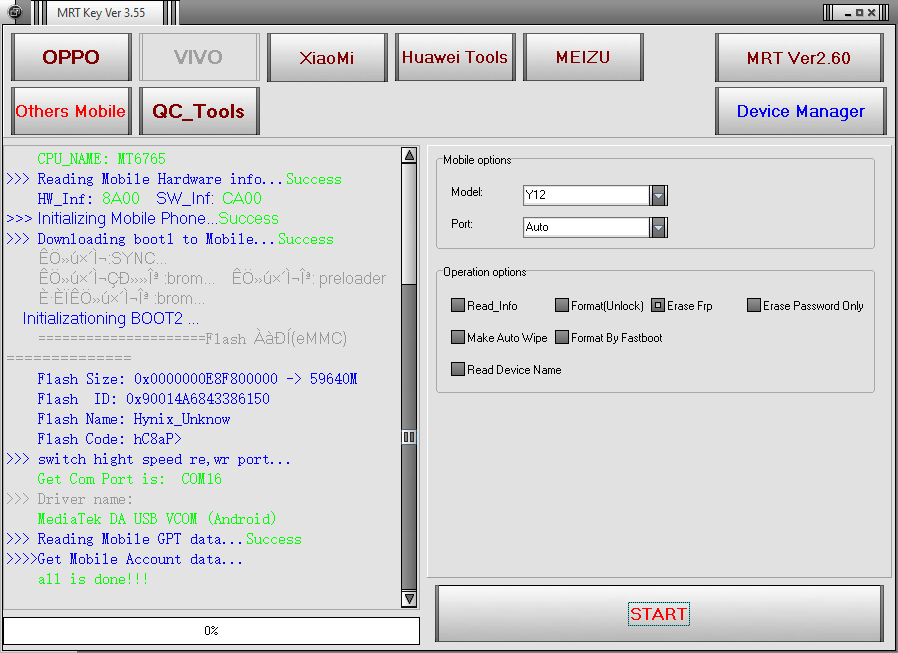Open the OPPO tools section

[71, 57]
